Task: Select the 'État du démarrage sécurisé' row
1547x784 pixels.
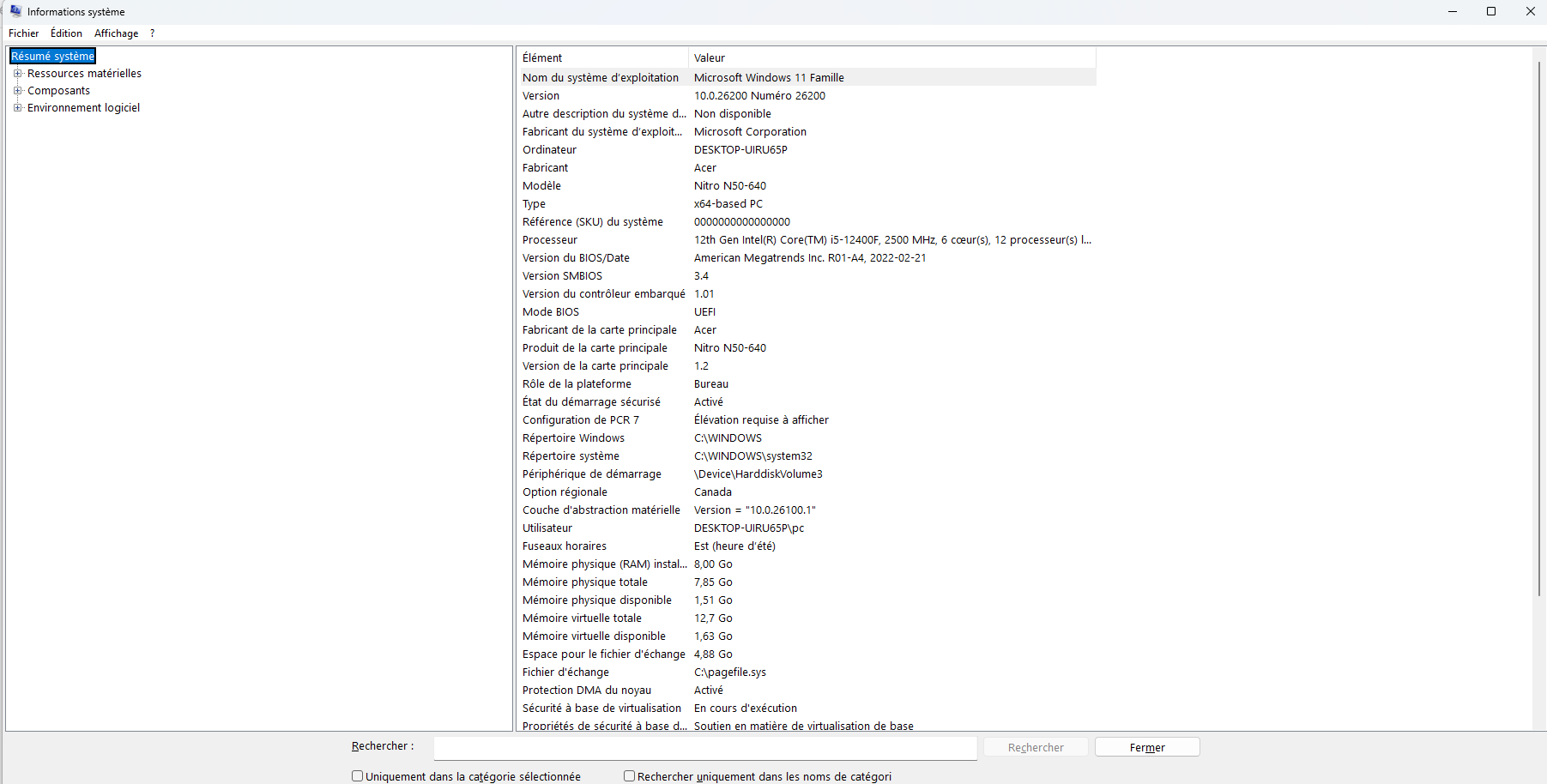Action: pyautogui.click(x=807, y=402)
